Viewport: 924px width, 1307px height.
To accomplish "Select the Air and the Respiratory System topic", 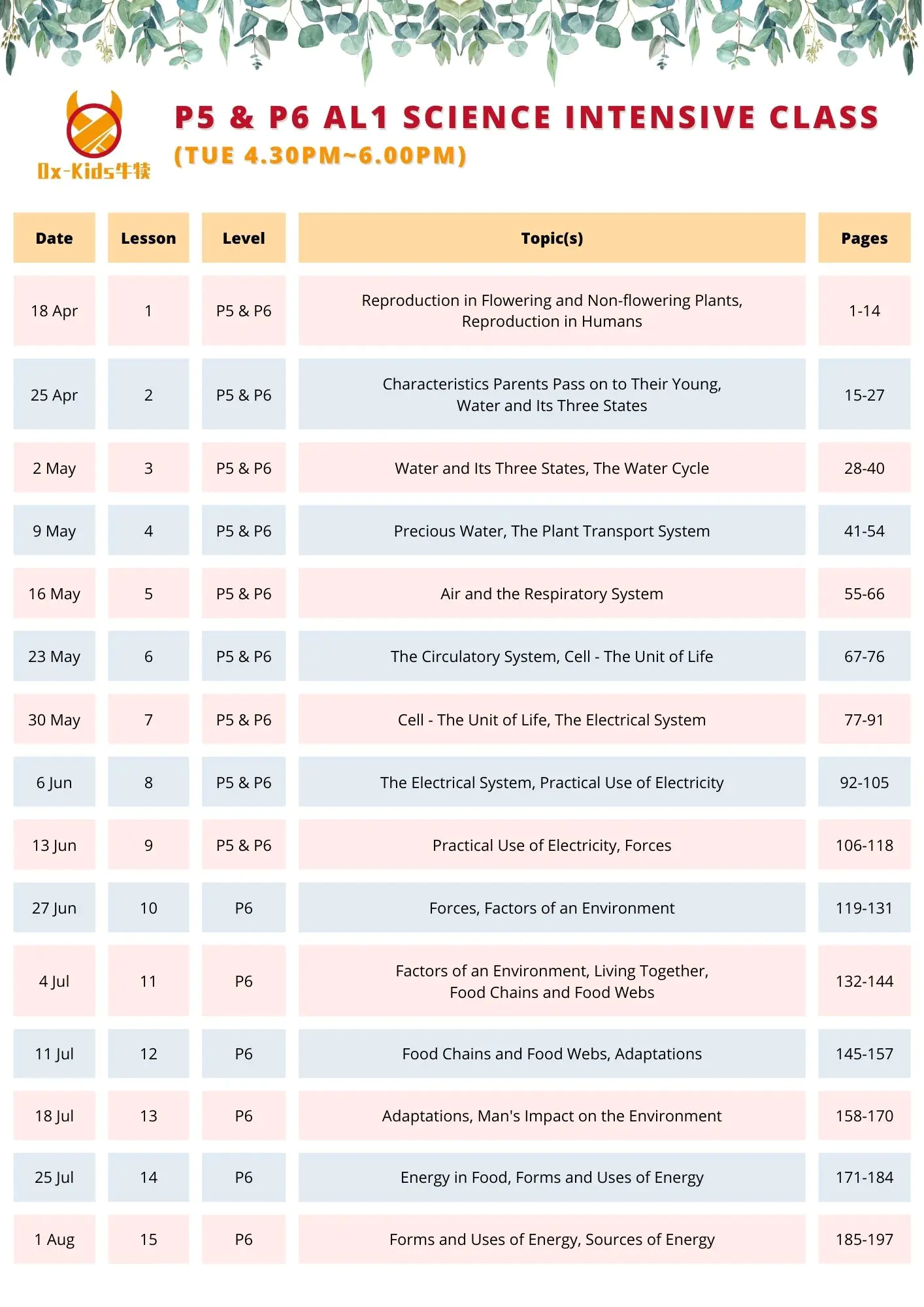I will (x=552, y=593).
